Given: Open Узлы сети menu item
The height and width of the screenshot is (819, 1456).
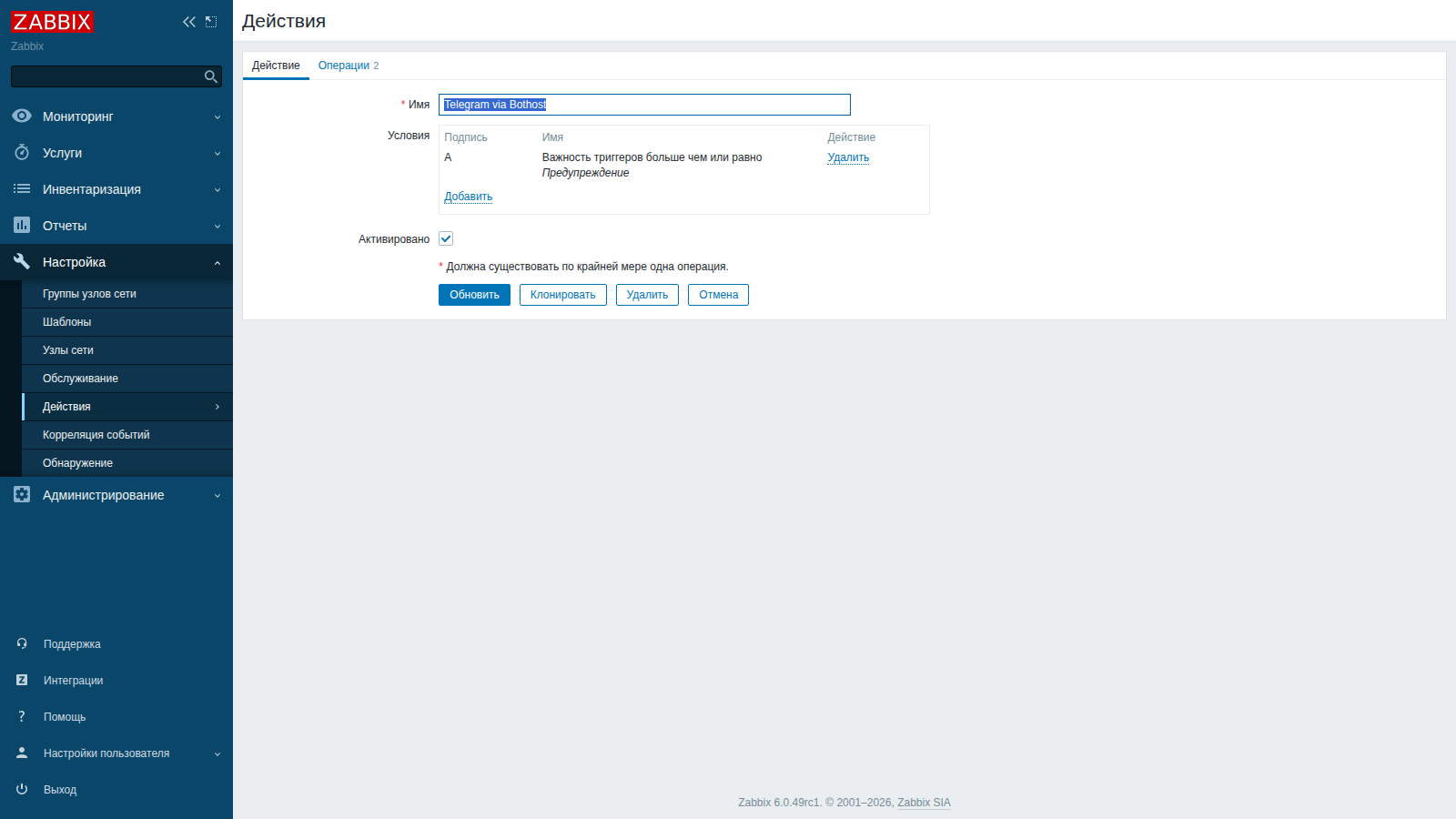Looking at the screenshot, I should pyautogui.click(x=127, y=350).
